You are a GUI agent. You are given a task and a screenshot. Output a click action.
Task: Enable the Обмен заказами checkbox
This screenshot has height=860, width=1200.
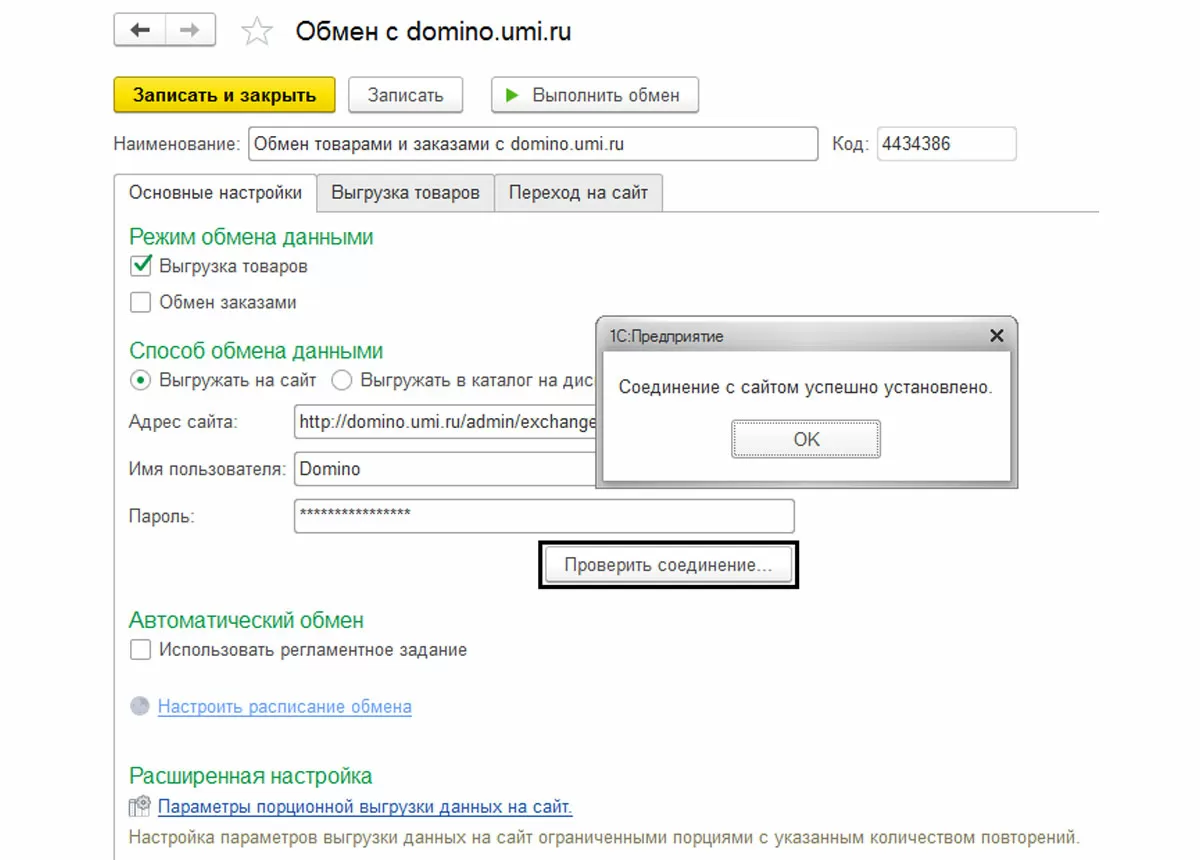[141, 302]
